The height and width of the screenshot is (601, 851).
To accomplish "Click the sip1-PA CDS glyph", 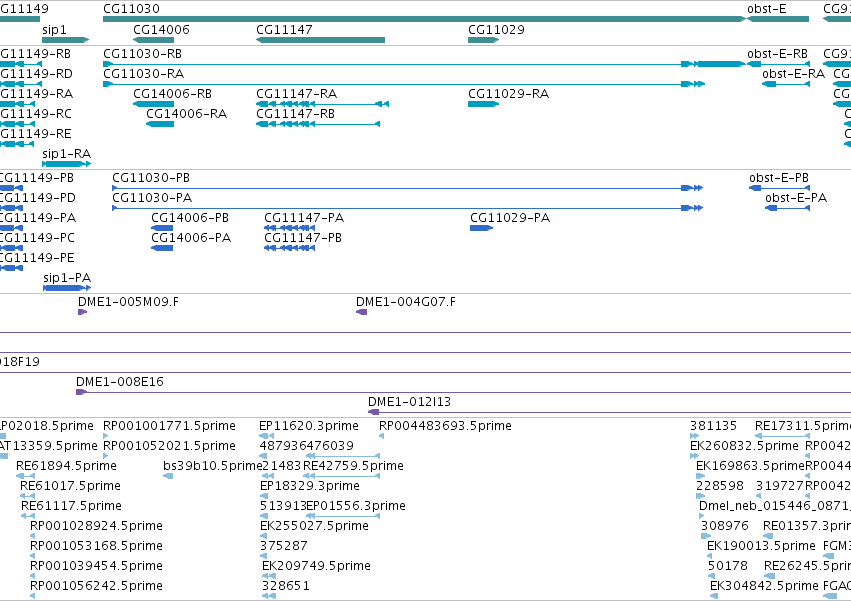I will [x=67, y=288].
